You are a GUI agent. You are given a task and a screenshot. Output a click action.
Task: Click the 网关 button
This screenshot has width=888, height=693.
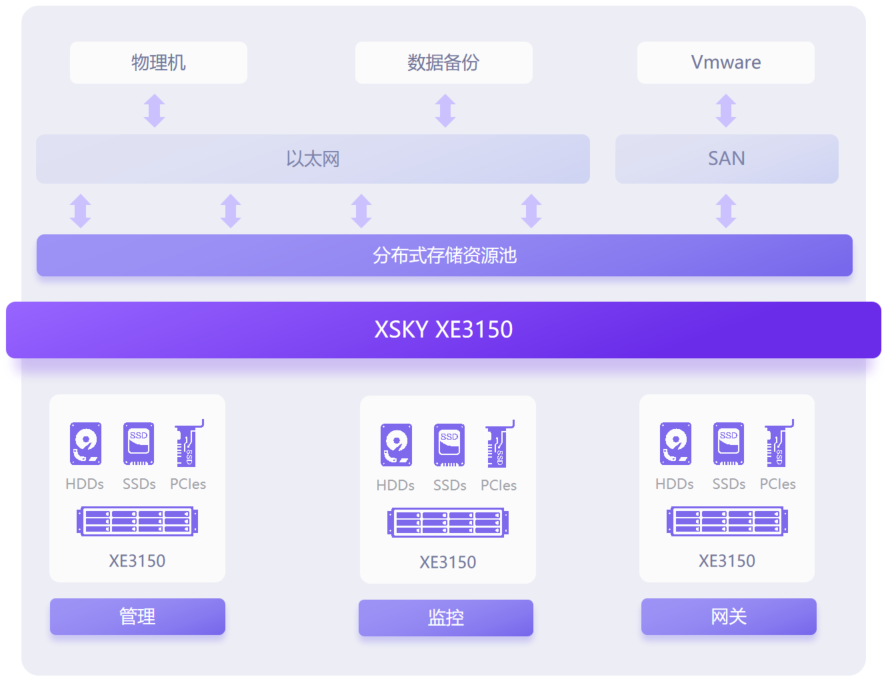(729, 616)
